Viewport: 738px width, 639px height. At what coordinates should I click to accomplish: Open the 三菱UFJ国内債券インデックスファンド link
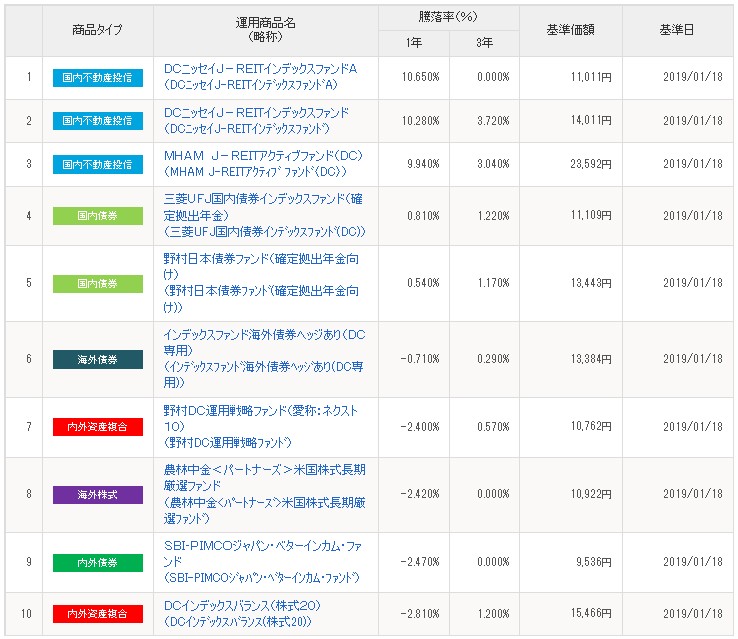265,215
